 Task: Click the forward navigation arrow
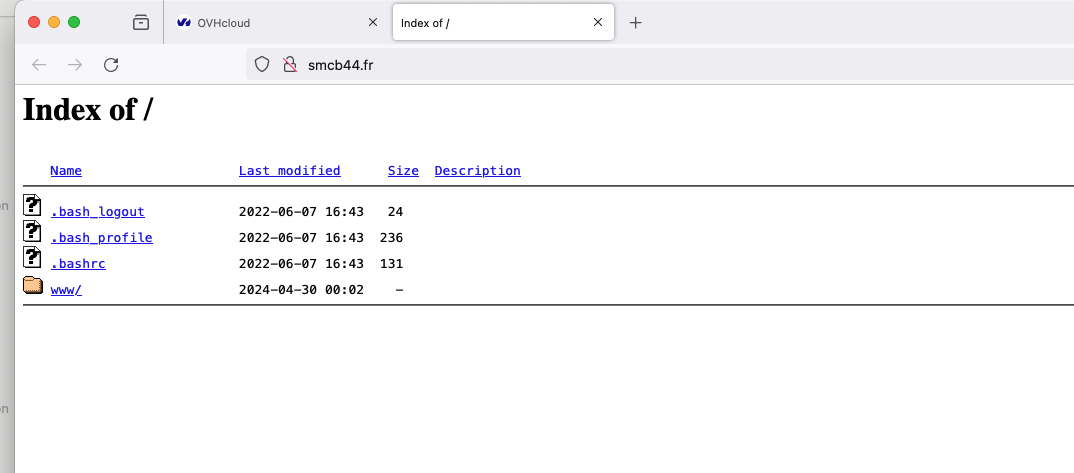[x=75, y=65]
